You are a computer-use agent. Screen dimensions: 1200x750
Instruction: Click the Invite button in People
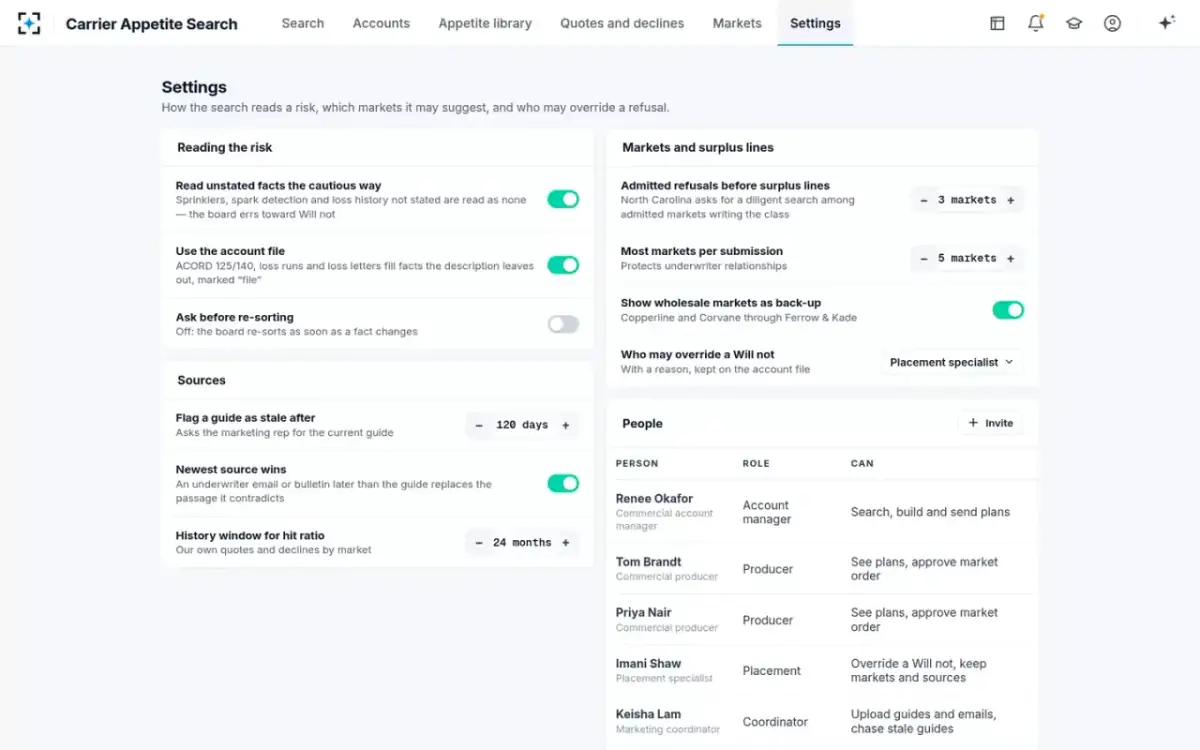coord(990,423)
